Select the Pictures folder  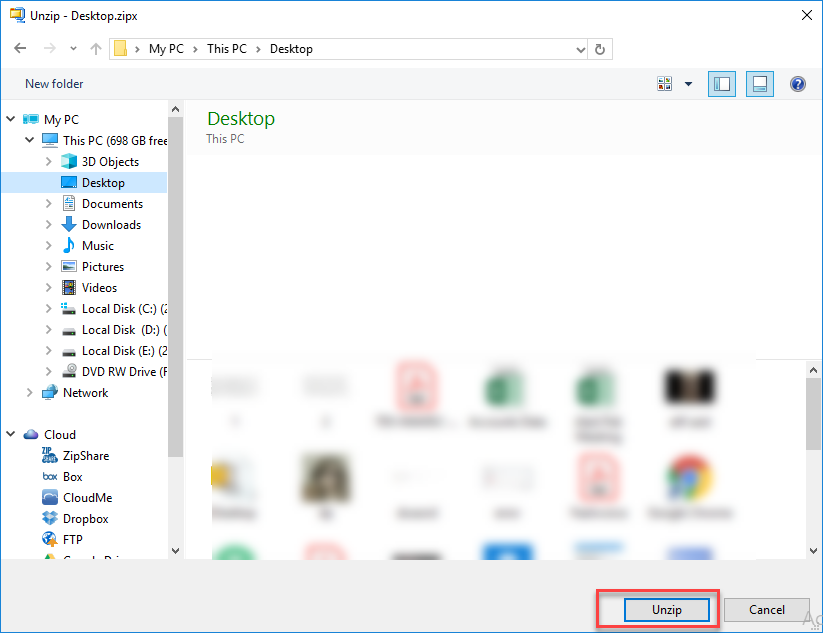tap(103, 267)
